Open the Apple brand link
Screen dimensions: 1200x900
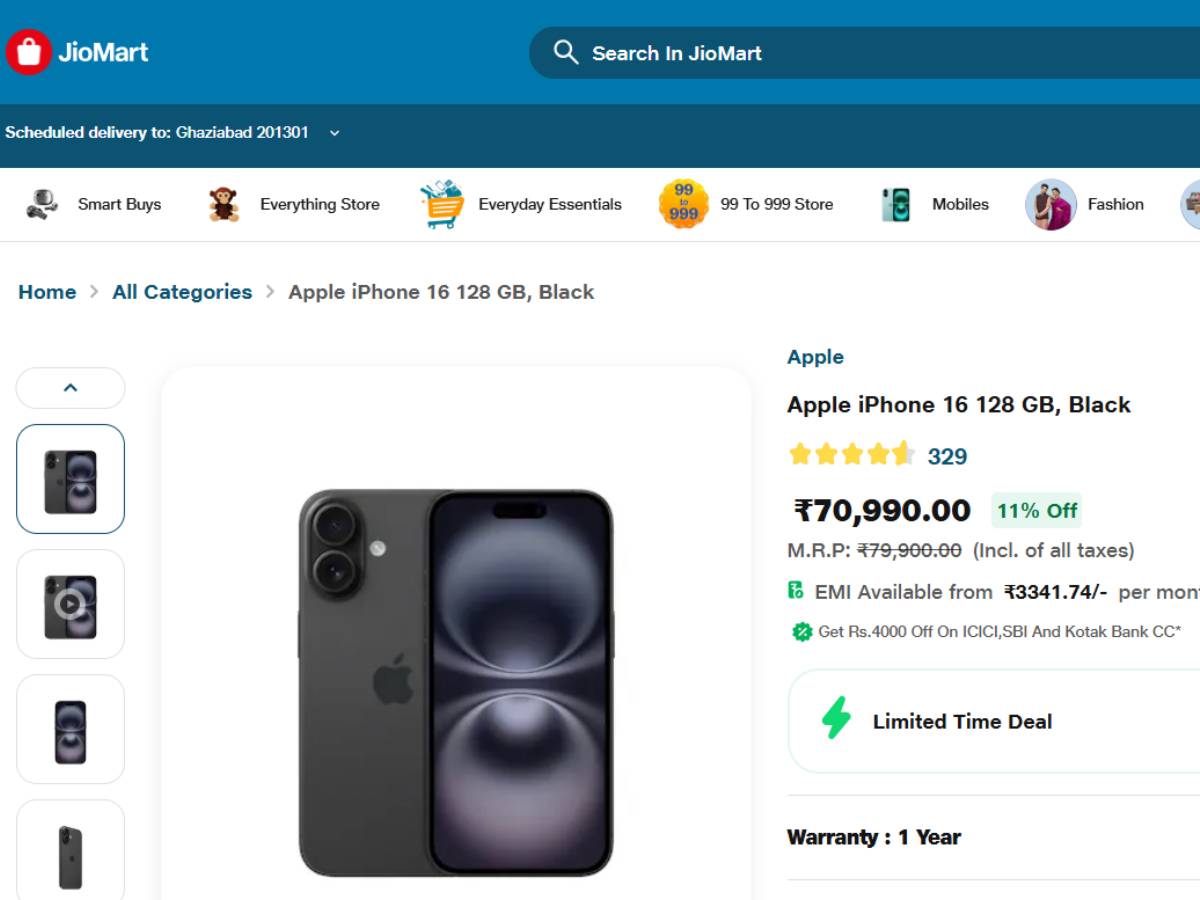click(x=815, y=357)
